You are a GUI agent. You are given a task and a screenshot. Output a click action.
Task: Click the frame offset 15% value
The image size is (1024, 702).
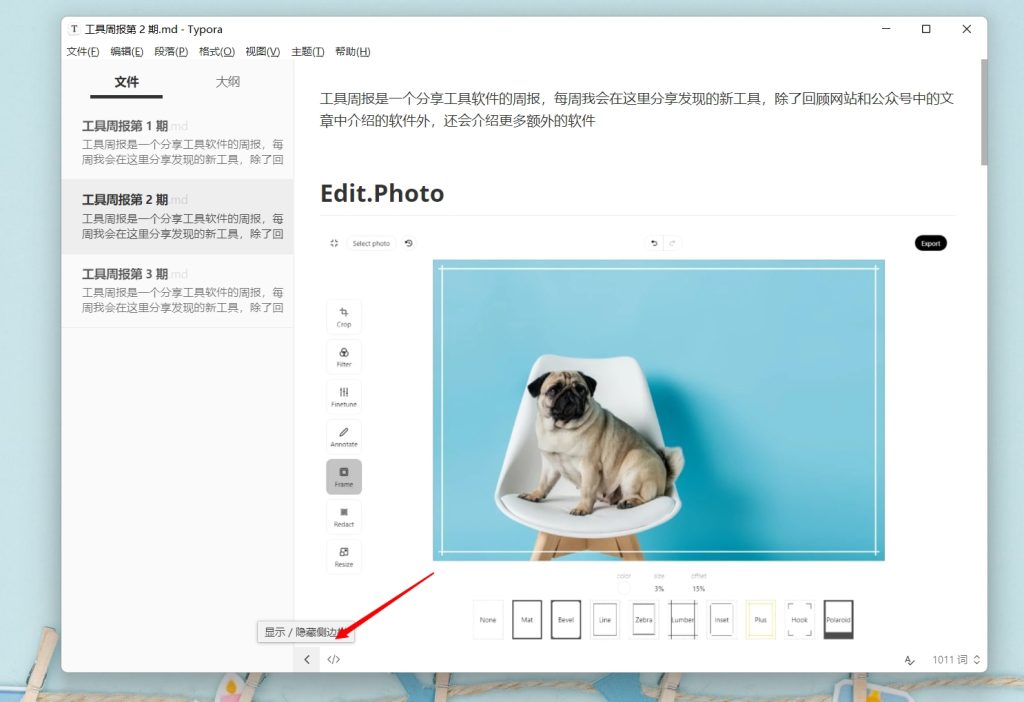coord(699,588)
